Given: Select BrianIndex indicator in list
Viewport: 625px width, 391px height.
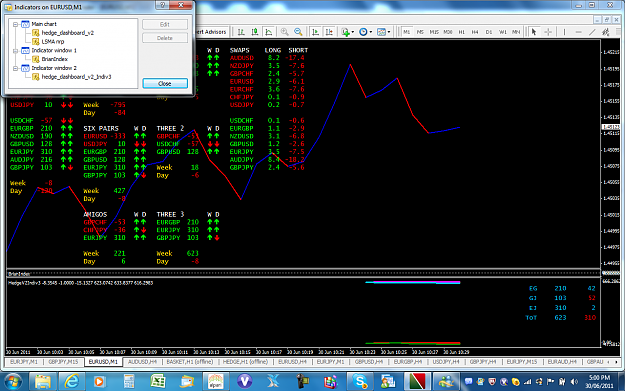Looking at the screenshot, I should pos(55,59).
